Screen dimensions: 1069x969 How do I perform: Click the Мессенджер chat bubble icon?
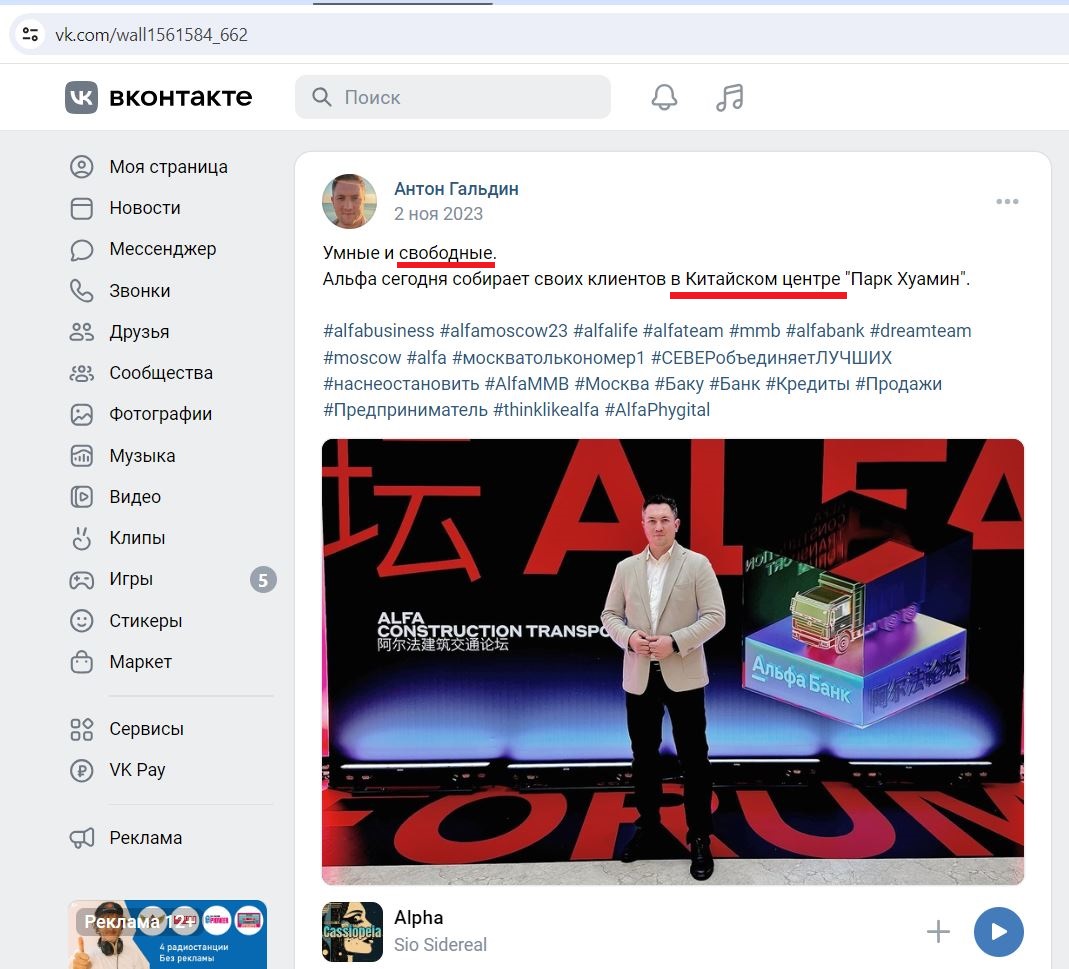tap(82, 250)
